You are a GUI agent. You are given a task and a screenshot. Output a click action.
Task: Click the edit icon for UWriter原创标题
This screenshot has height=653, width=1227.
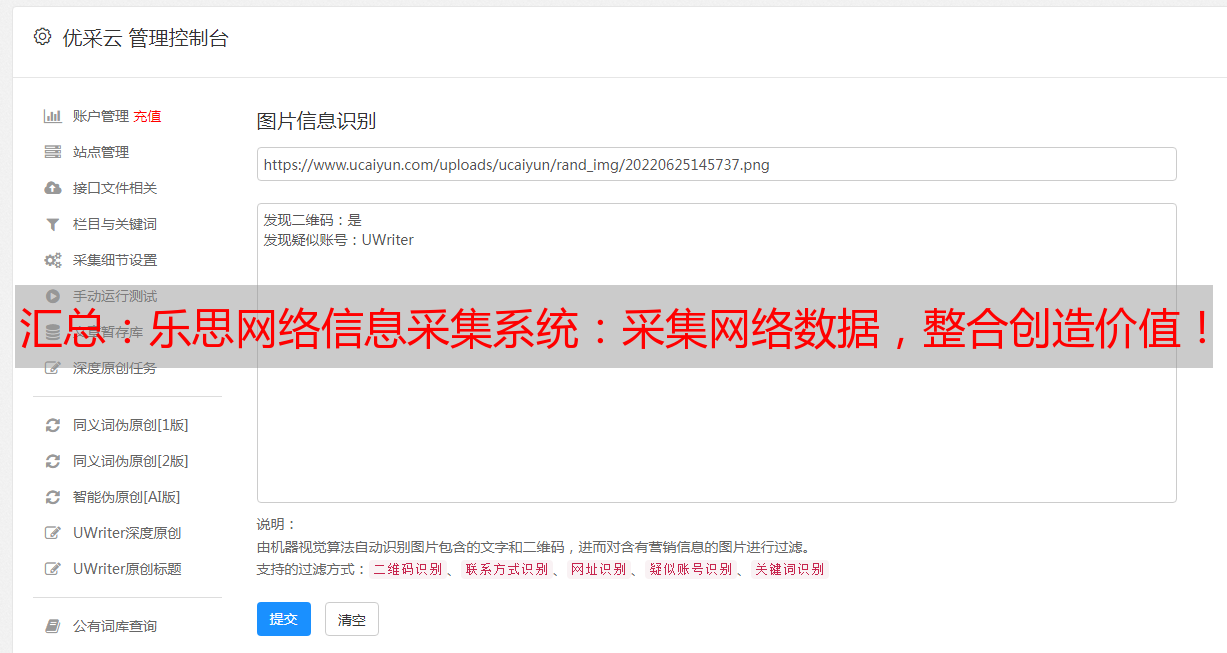53,569
